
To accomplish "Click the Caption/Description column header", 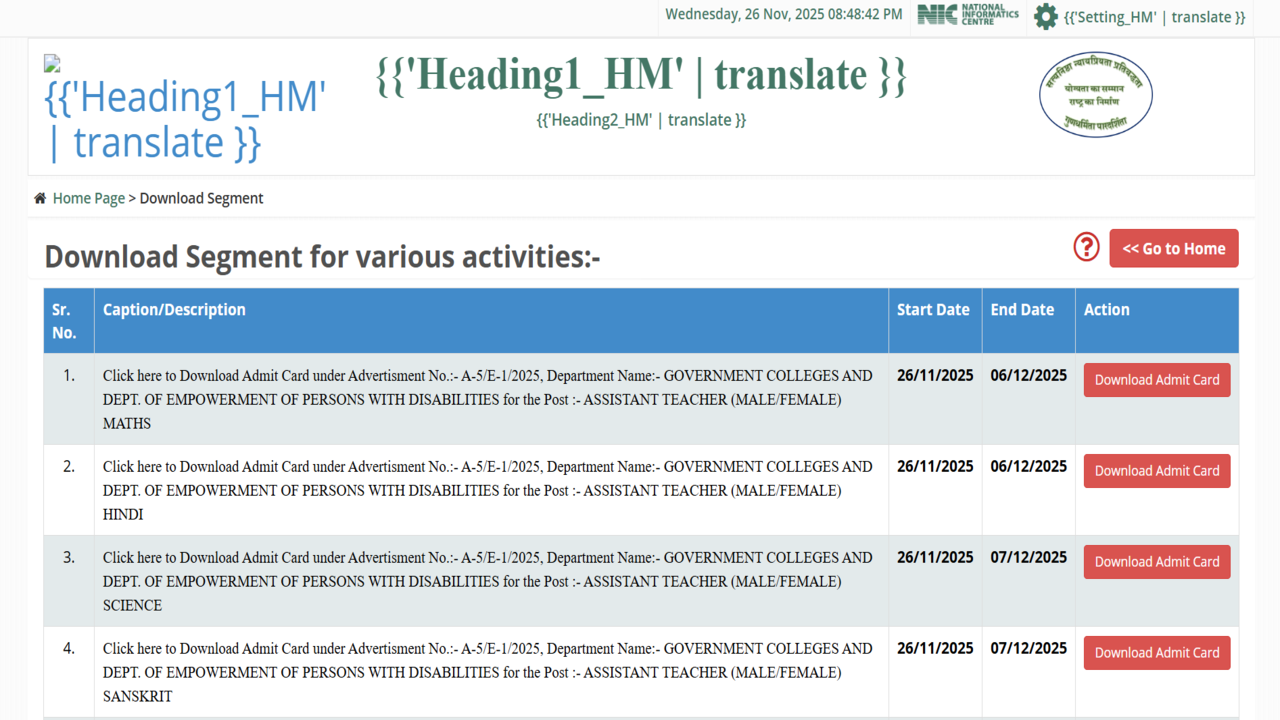I will tap(174, 310).
